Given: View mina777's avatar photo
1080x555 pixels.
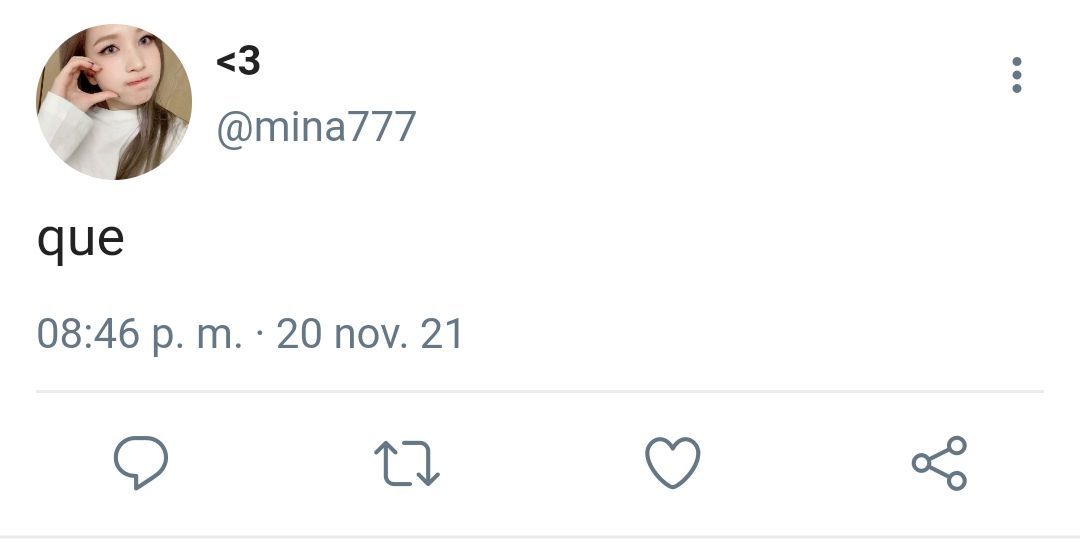Looking at the screenshot, I should tap(114, 101).
